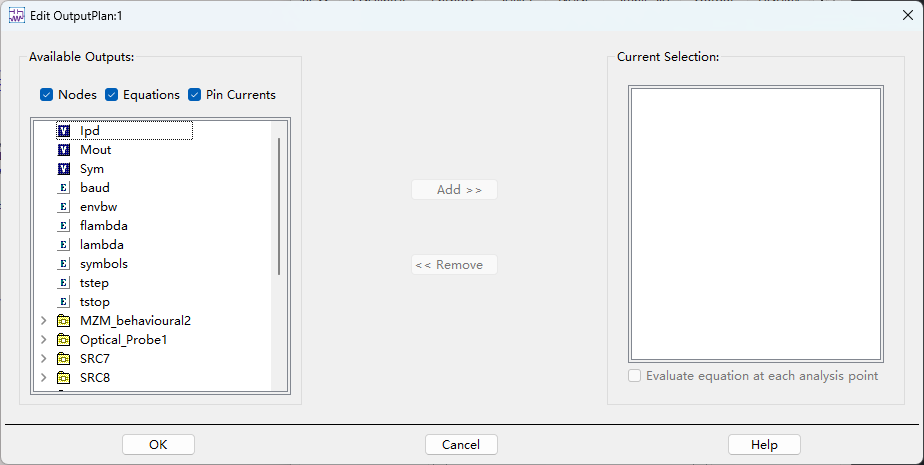The image size is (924, 465).
Task: Click the Optical_Probe1 component folder icon
Action: [x=64, y=340]
